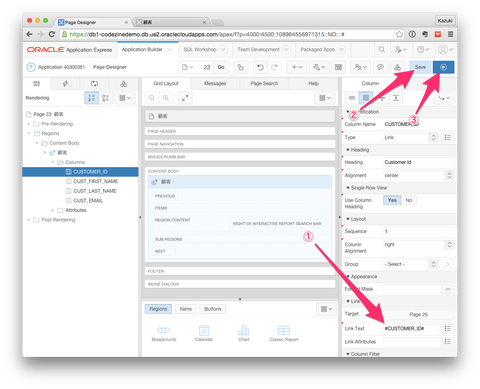Collapse the Columns tree node

52,162
